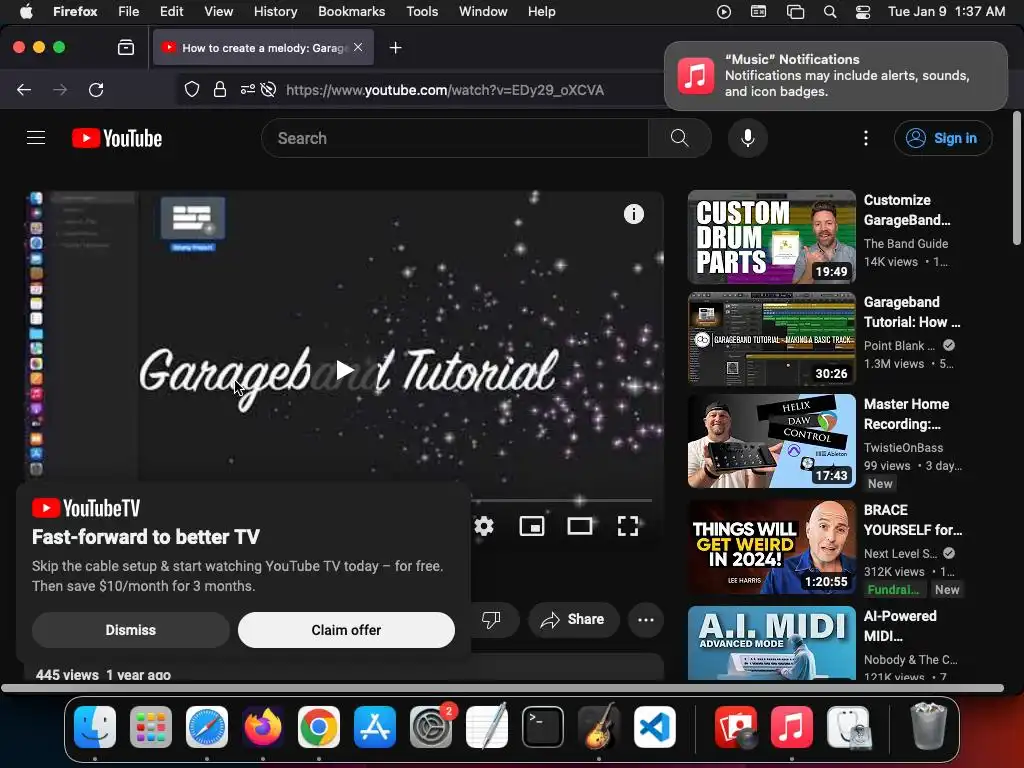Image resolution: width=1024 pixels, height=768 pixels.
Task: Click the Sign in button
Action: tap(943, 138)
